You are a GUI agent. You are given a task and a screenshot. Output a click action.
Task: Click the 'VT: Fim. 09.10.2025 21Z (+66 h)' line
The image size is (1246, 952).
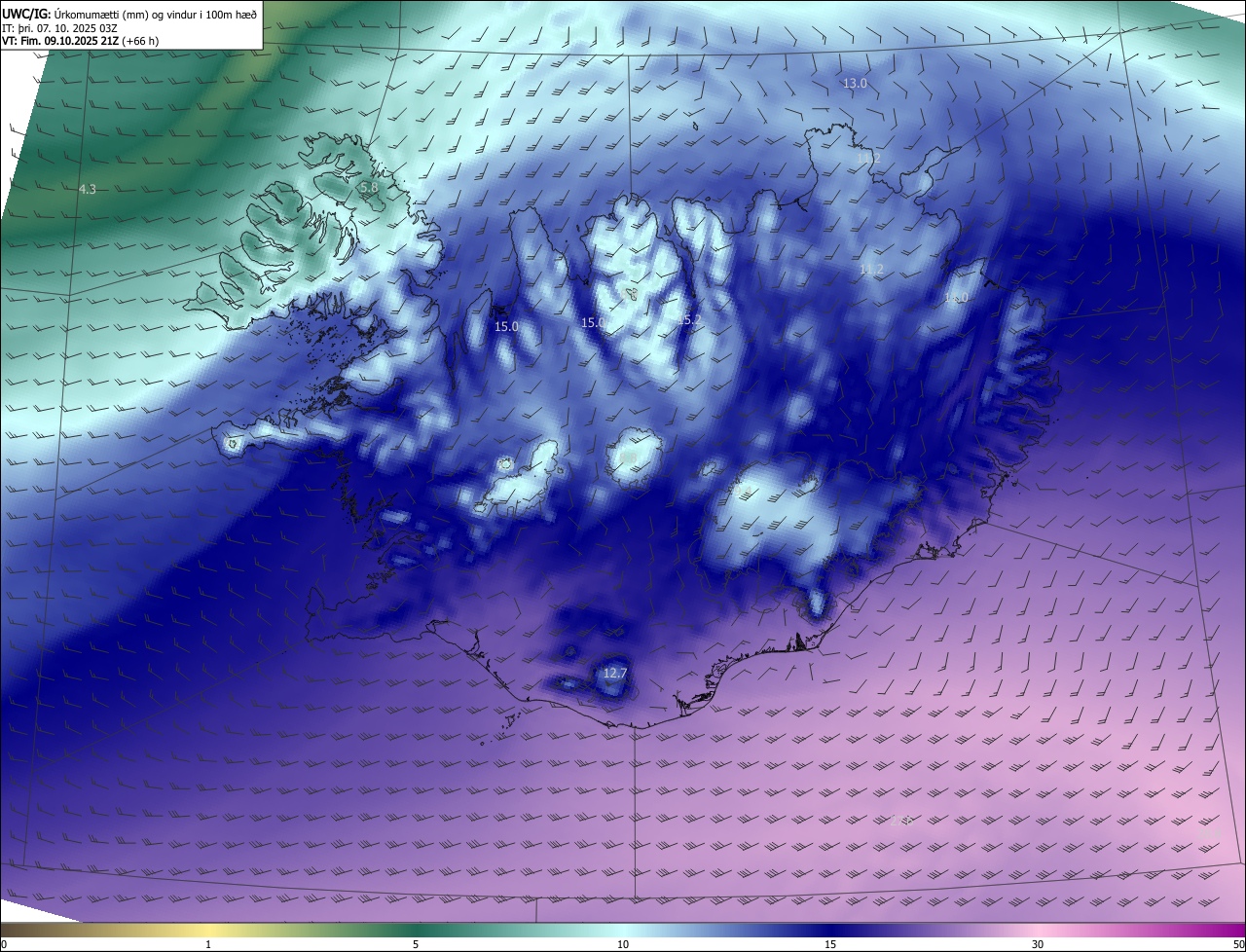[80, 42]
